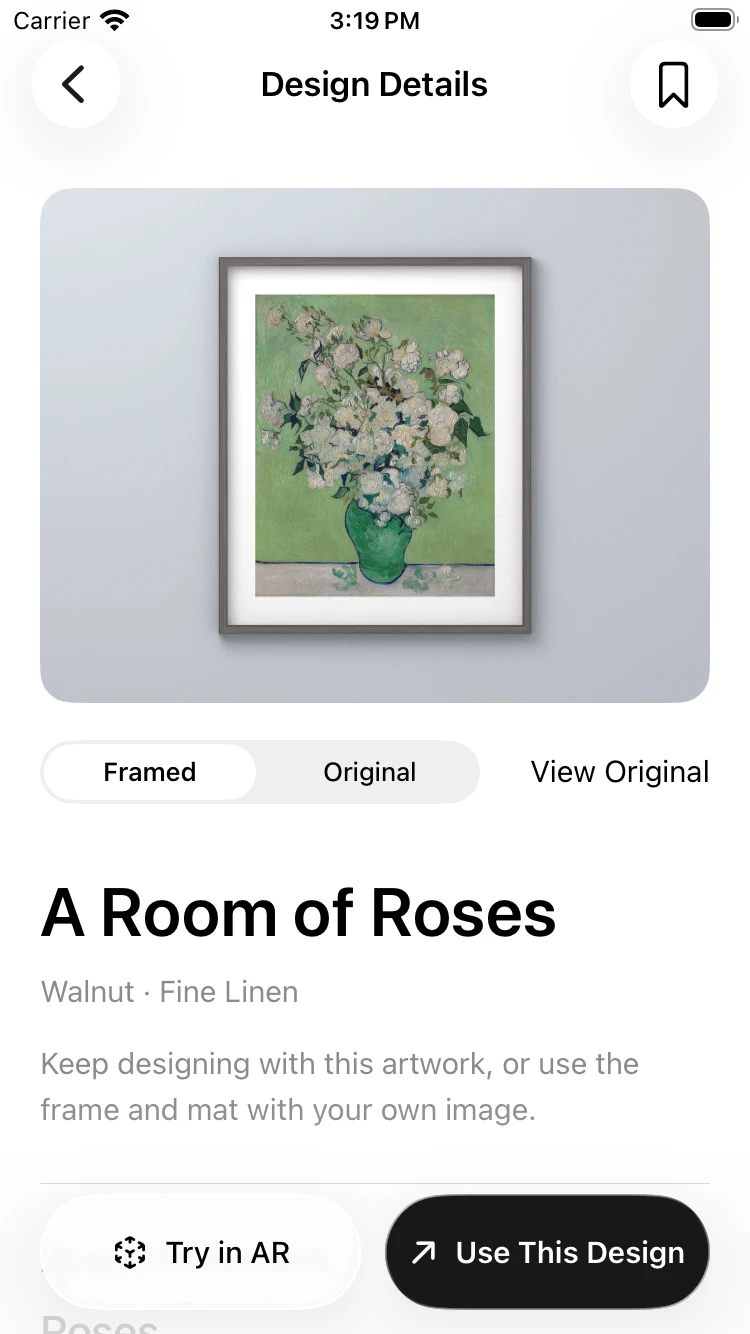Screen dimensions: 750x1334
Task: Select the Framed segment
Action: point(150,772)
